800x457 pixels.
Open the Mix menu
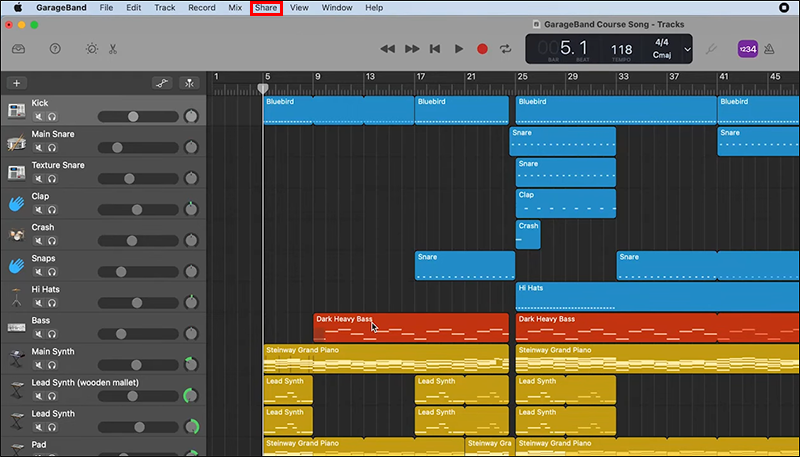click(x=235, y=8)
